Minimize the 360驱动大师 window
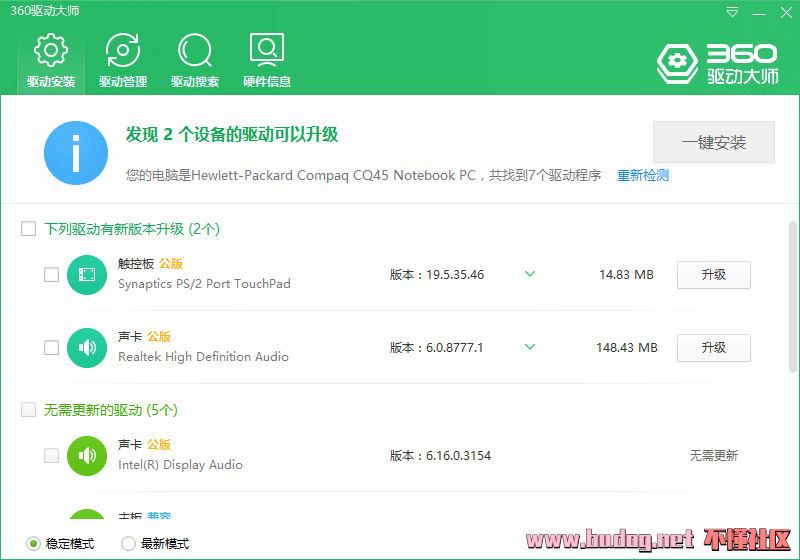The width and height of the screenshot is (800, 560). (x=759, y=12)
